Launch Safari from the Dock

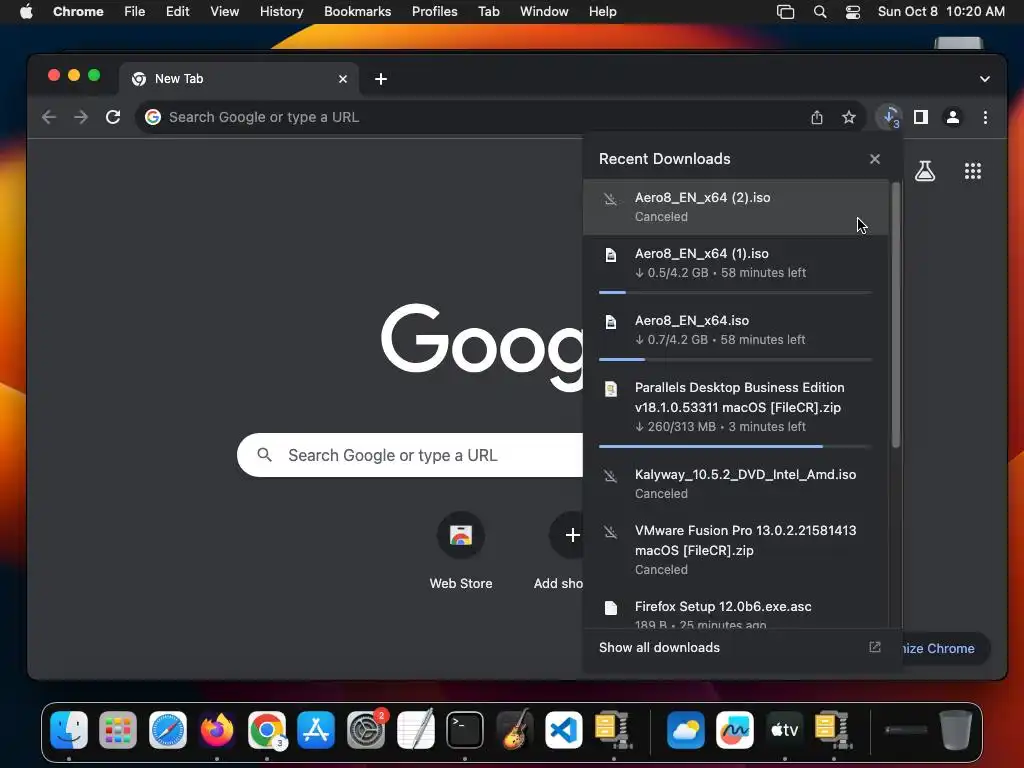tap(168, 729)
